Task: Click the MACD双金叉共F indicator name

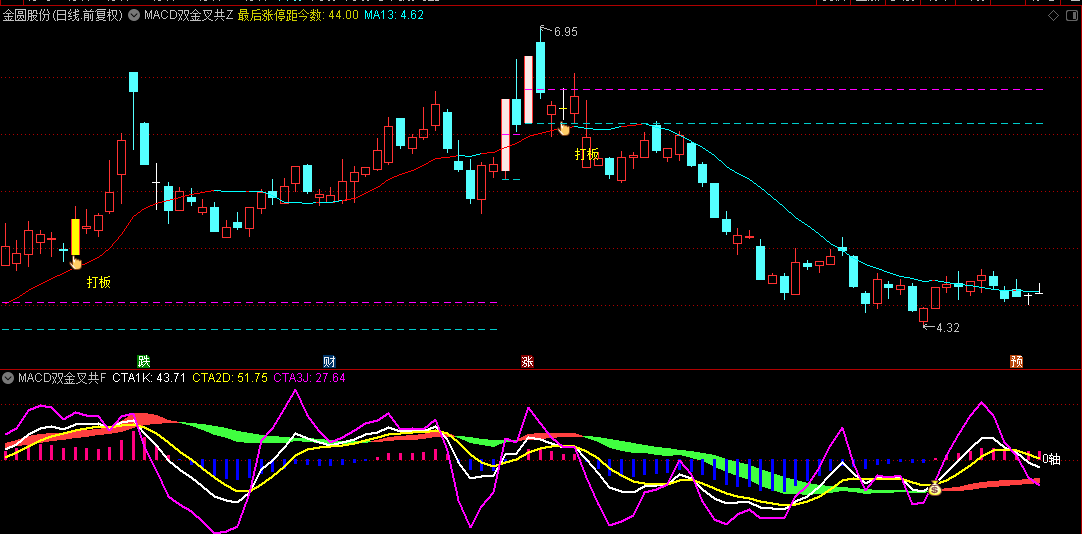Action: pyautogui.click(x=62, y=378)
